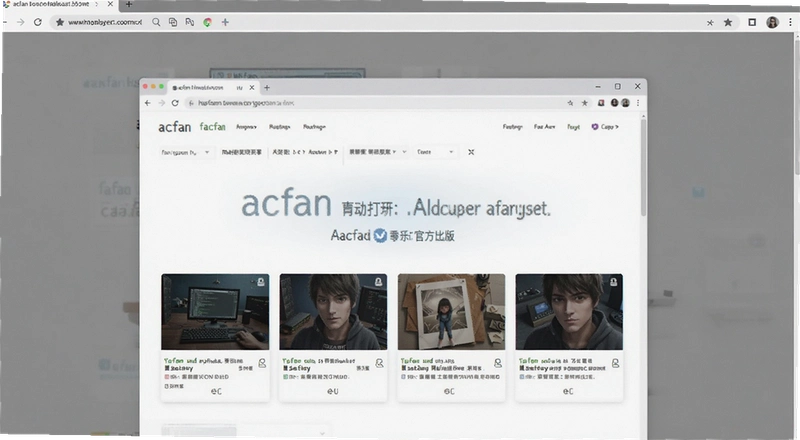Close the outer browser's current tab
This screenshot has width=800, height=440.
tap(110, 4)
